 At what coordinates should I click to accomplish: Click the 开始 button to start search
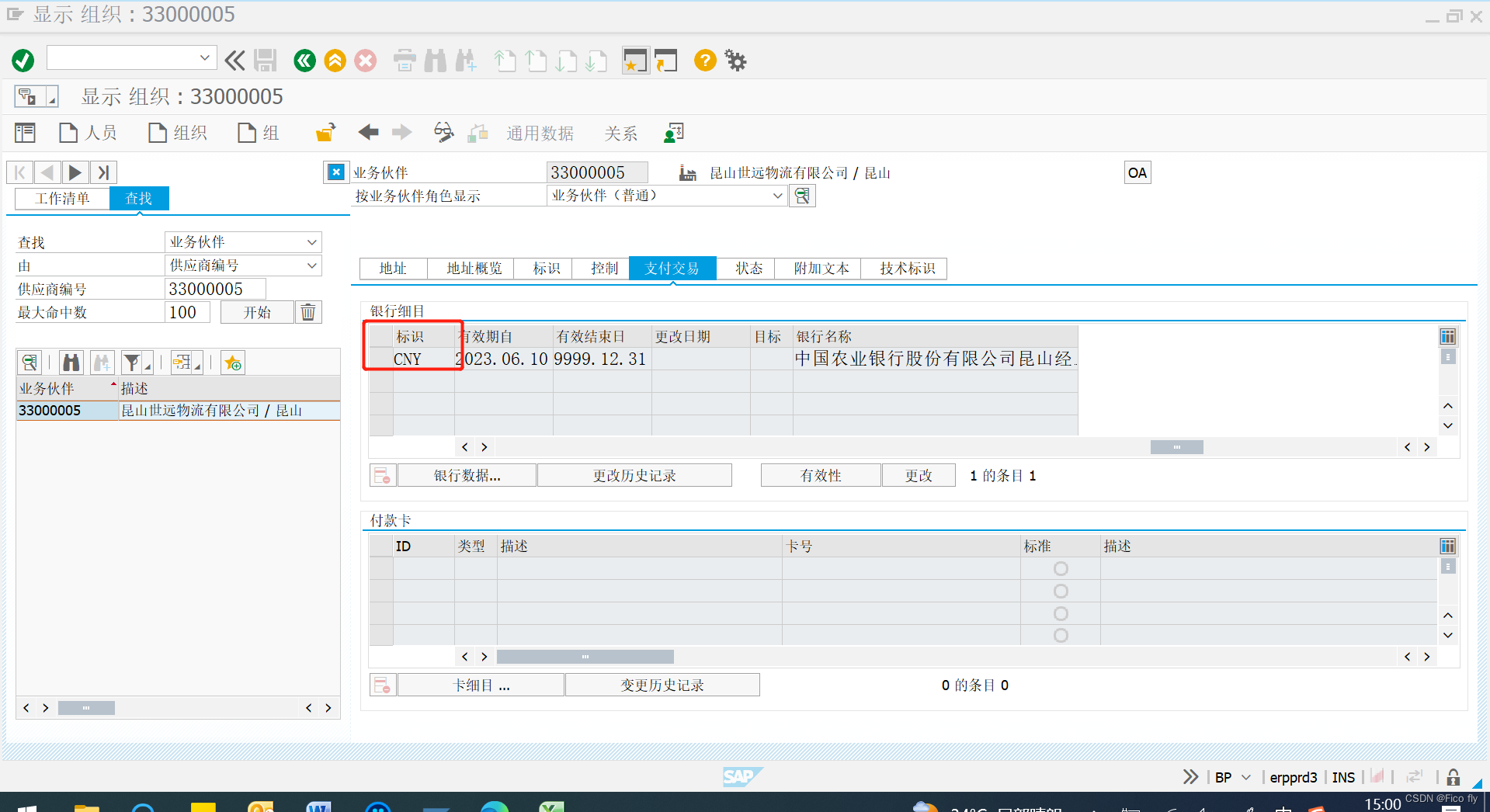tap(256, 311)
